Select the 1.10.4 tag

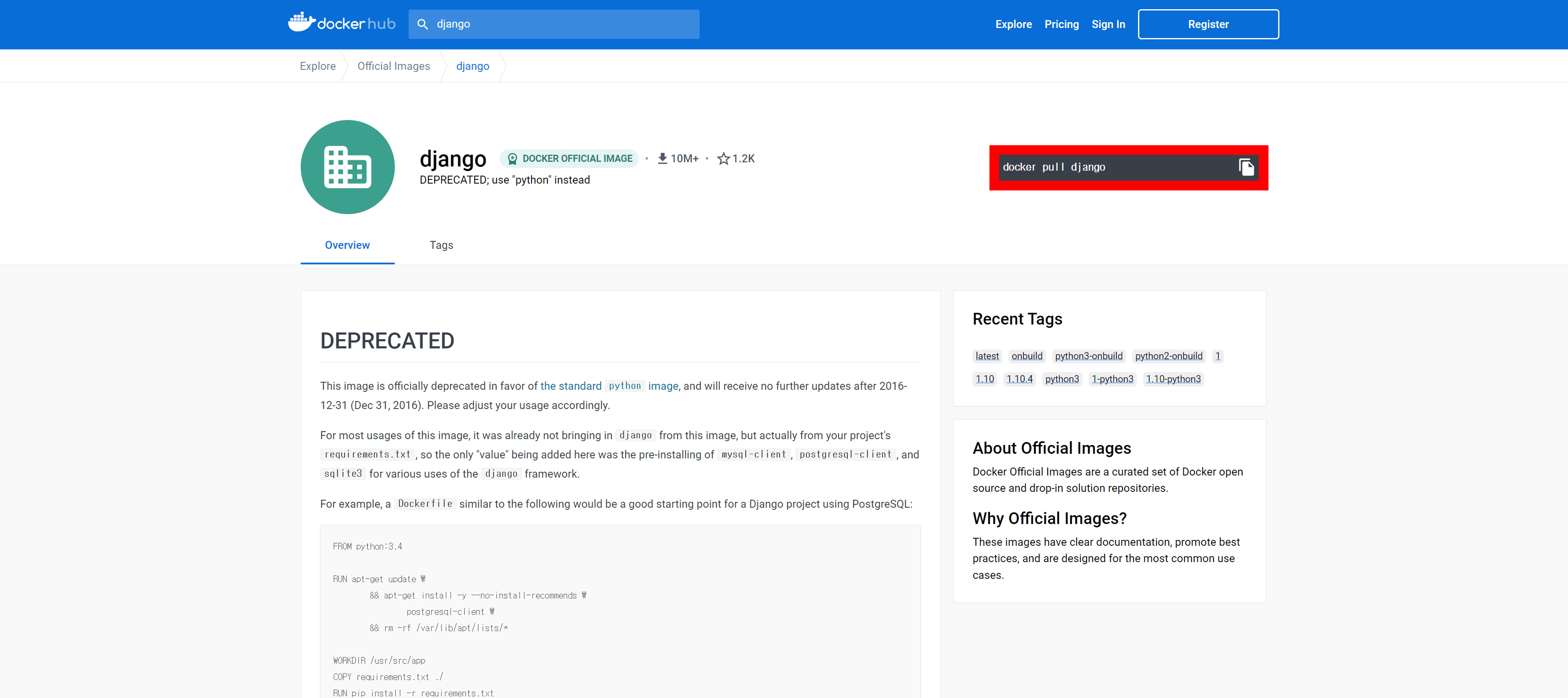(x=1020, y=379)
